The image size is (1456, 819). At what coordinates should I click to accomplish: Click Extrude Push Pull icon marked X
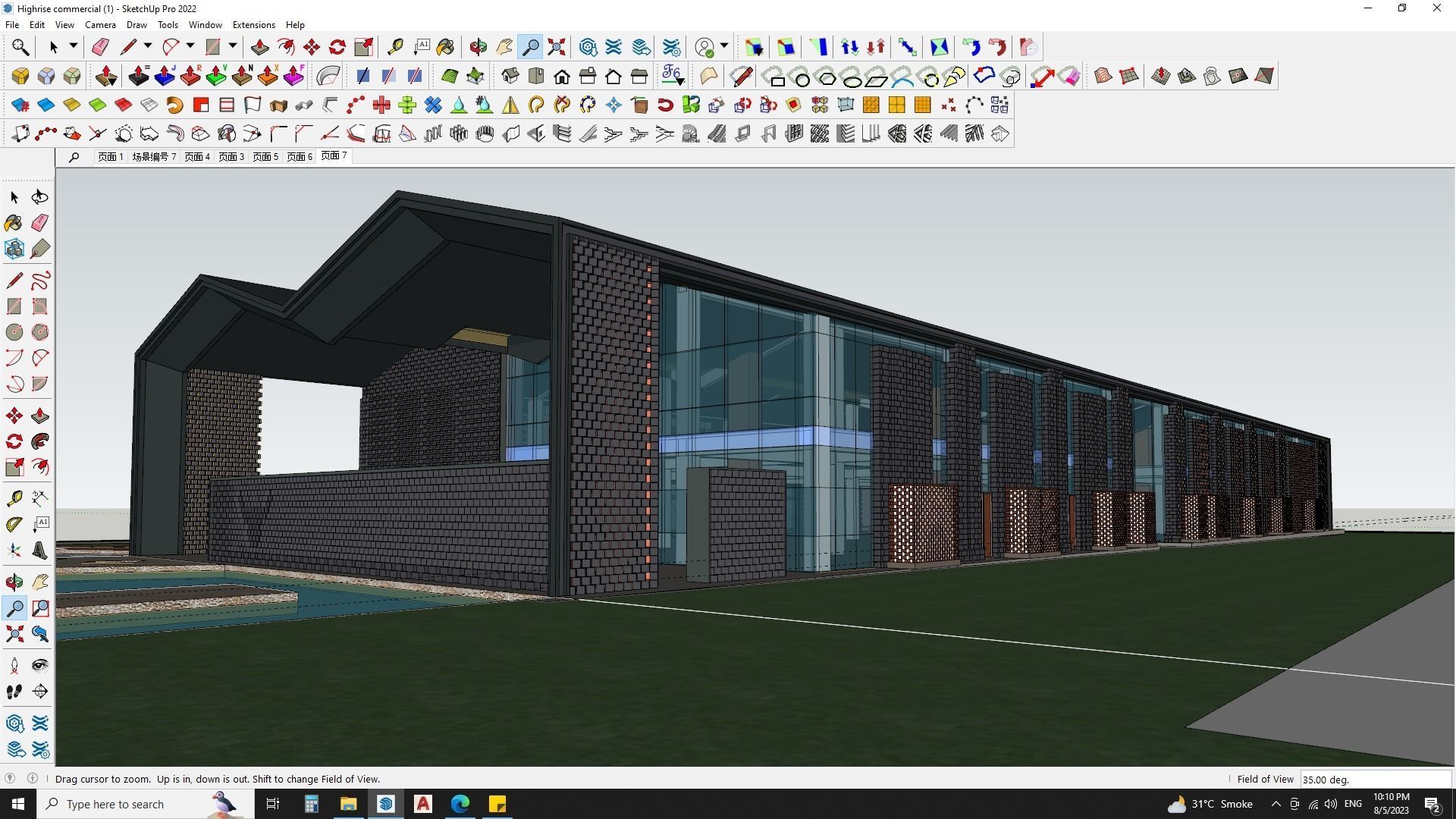click(268, 76)
